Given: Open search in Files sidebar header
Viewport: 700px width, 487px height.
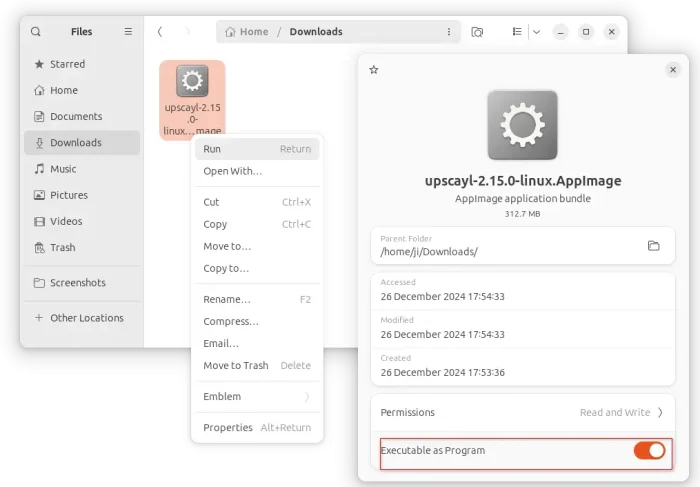Looking at the screenshot, I should pos(36,32).
